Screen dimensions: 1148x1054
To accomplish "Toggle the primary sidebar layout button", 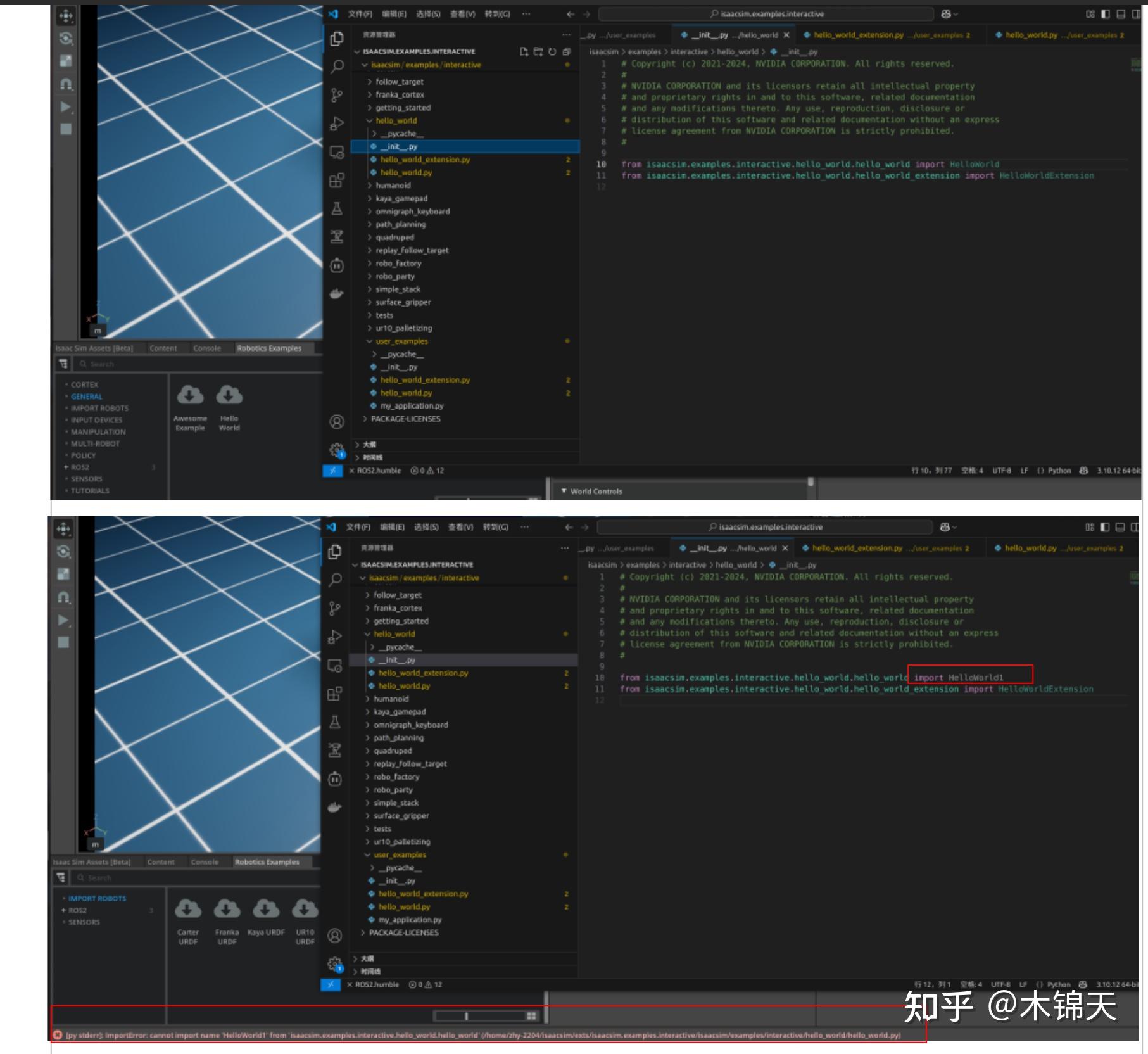I will tap(1104, 14).
